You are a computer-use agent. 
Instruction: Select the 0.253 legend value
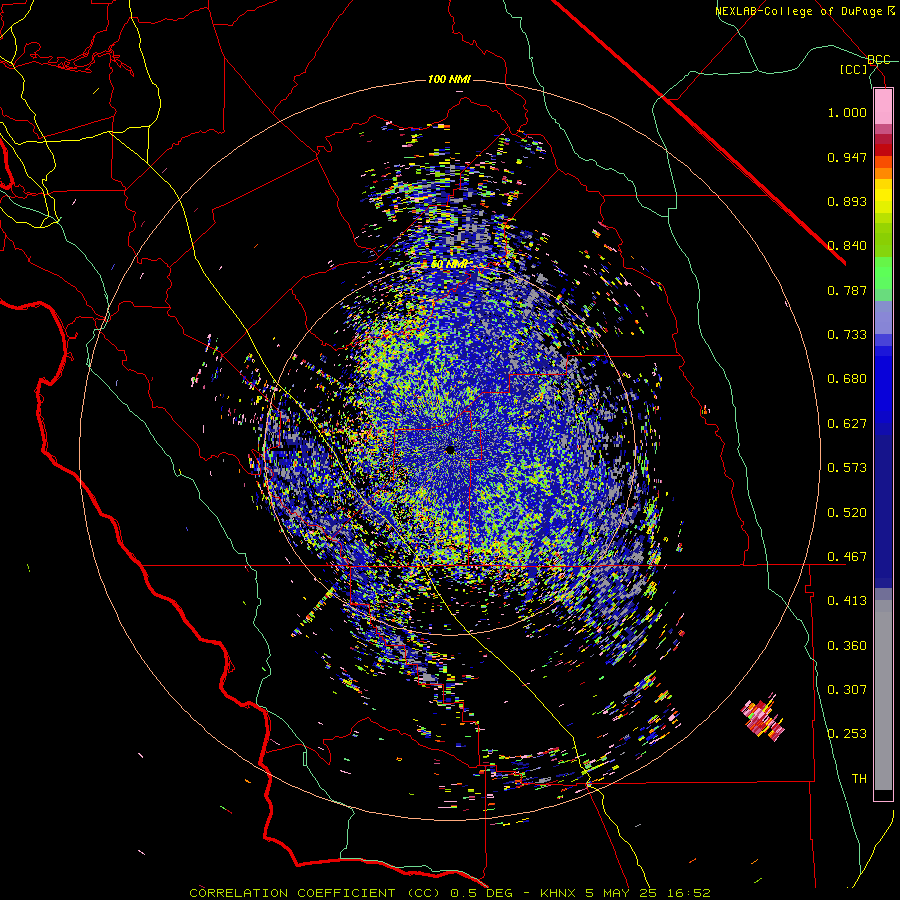pyautogui.click(x=847, y=734)
